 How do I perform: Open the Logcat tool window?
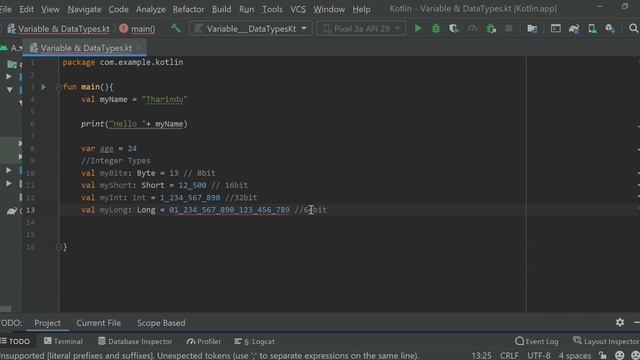tap(254, 341)
